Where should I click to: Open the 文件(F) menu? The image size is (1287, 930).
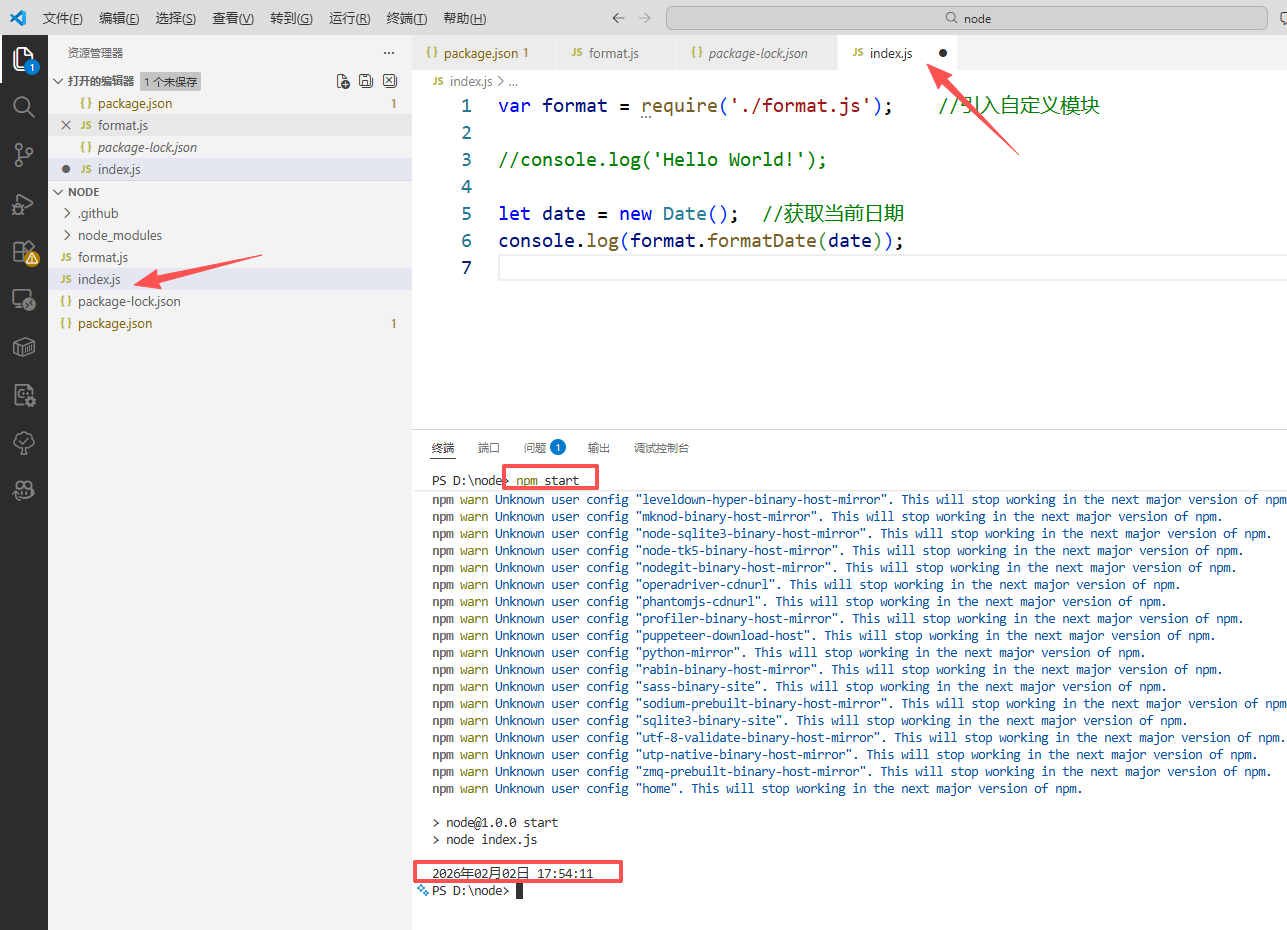pyautogui.click(x=63, y=18)
